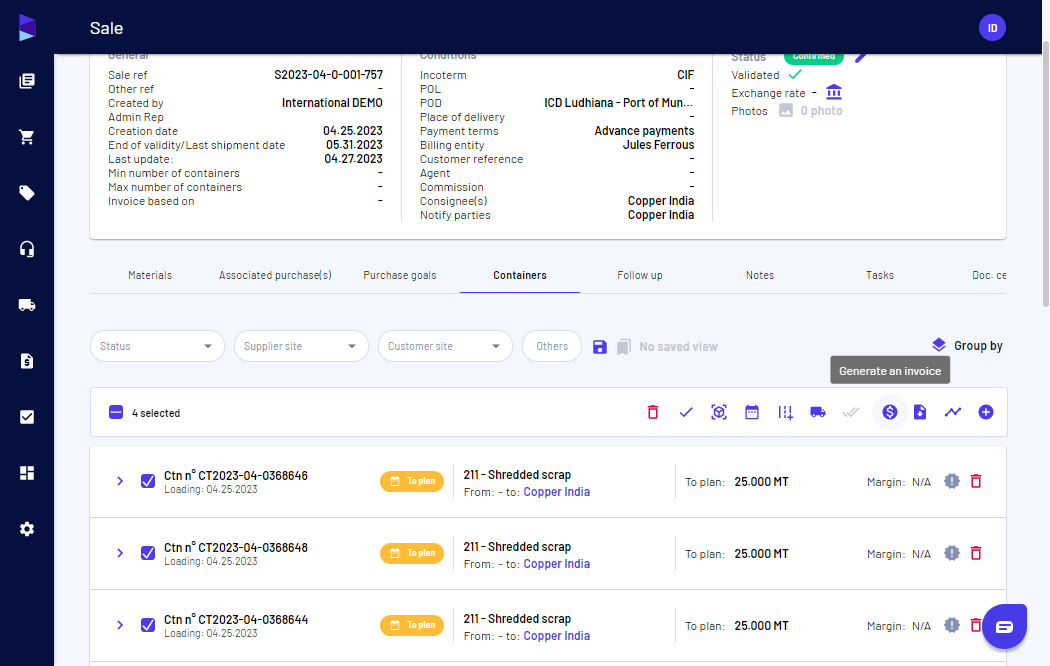The width and height of the screenshot is (1050, 666).
Task: Uncheck container CT2023-04-0368648
Action: (x=148, y=553)
